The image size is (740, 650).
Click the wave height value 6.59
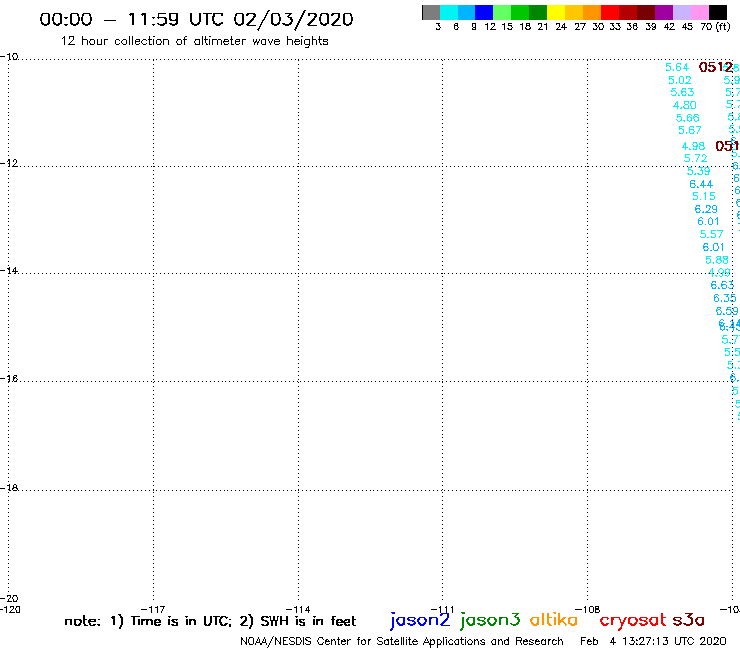tap(727, 311)
